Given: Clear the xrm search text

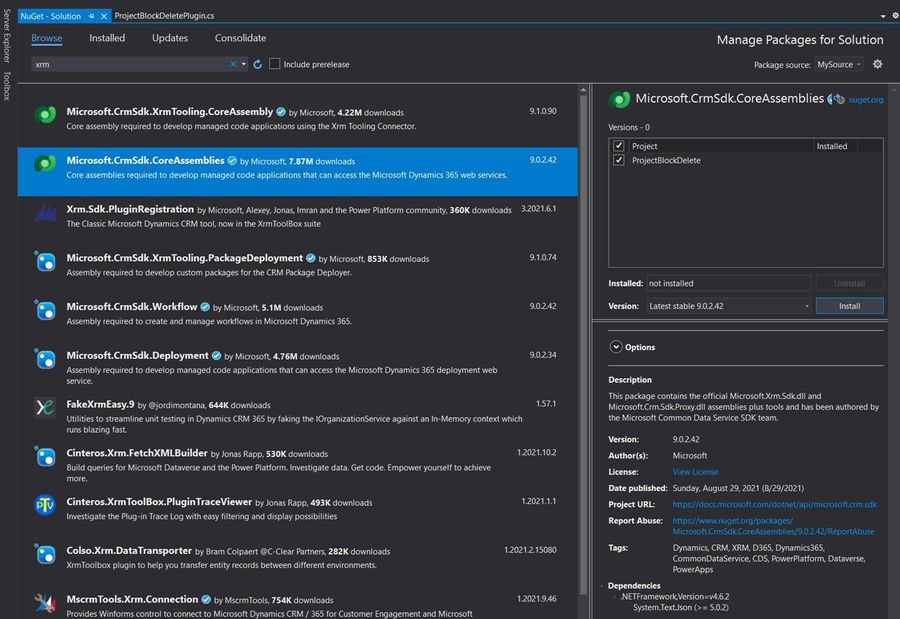Looking at the screenshot, I should tap(233, 64).
